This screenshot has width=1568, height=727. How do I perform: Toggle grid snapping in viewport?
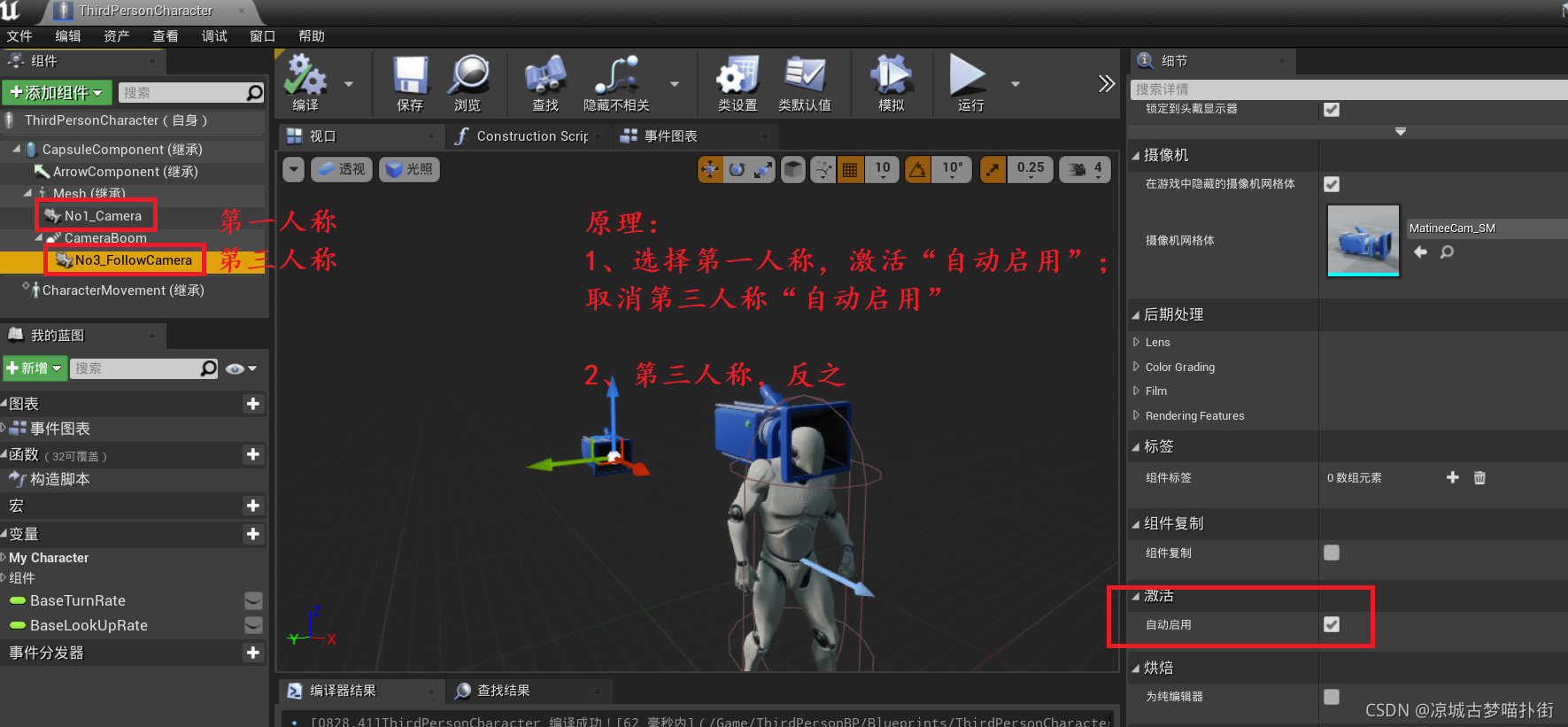click(850, 169)
